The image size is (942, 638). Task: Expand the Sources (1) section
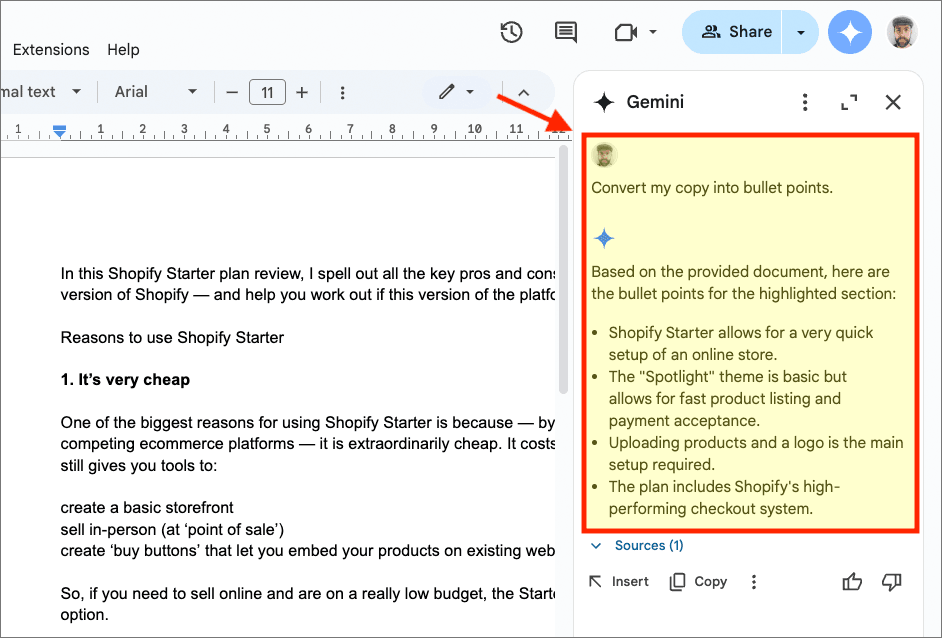(596, 545)
